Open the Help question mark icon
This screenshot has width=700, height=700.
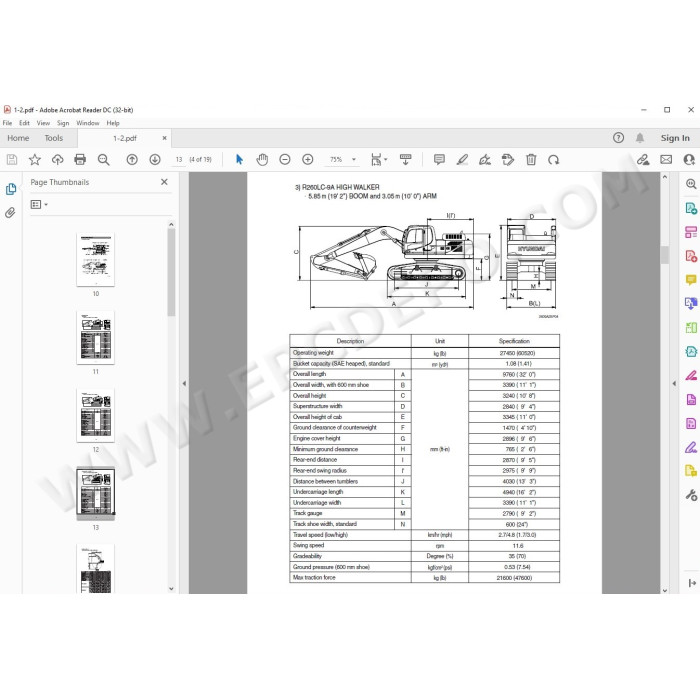pos(618,138)
